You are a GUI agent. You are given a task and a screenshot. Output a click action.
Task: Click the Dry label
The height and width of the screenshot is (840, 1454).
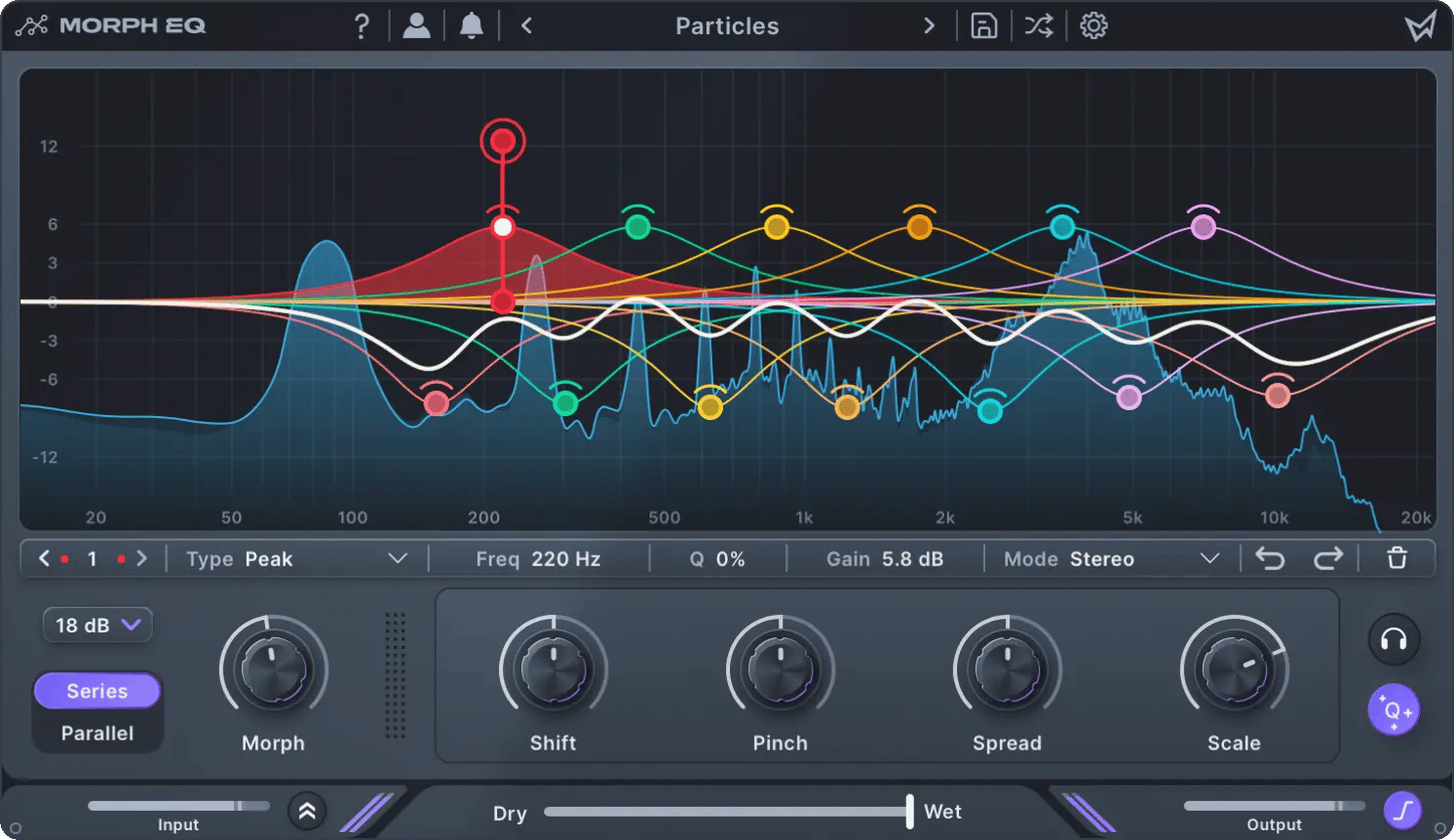(x=510, y=813)
